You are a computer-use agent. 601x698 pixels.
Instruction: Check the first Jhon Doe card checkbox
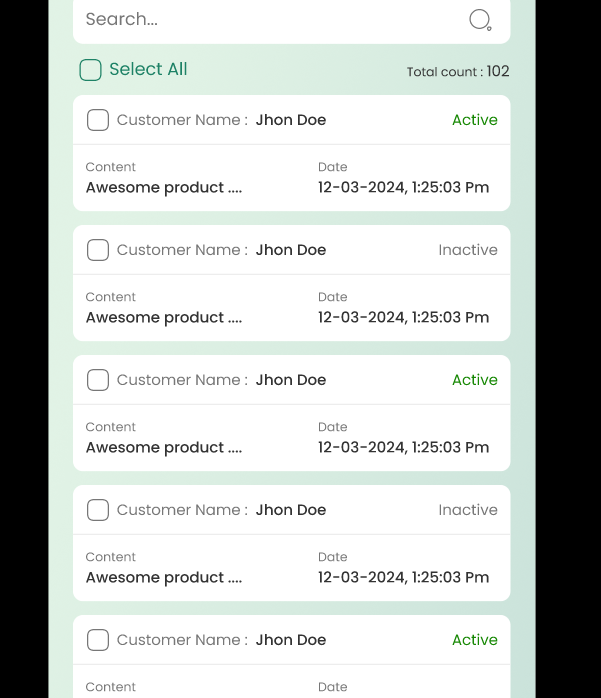click(98, 120)
